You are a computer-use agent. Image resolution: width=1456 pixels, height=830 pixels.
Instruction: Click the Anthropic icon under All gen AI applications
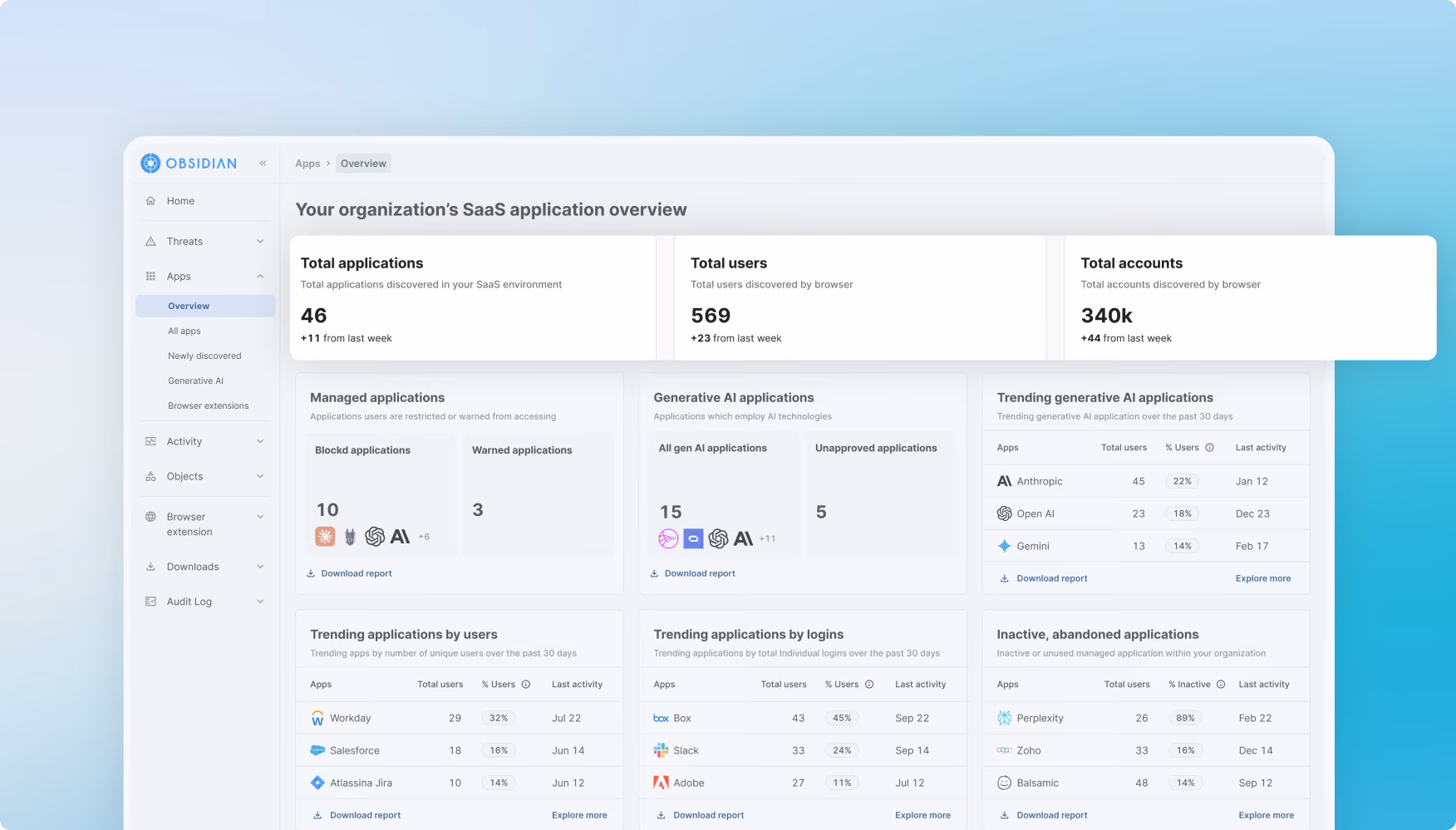[x=744, y=538]
